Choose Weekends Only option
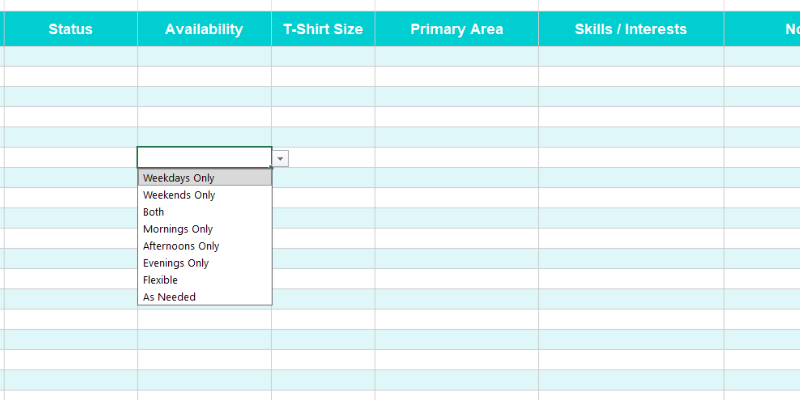 205,195
